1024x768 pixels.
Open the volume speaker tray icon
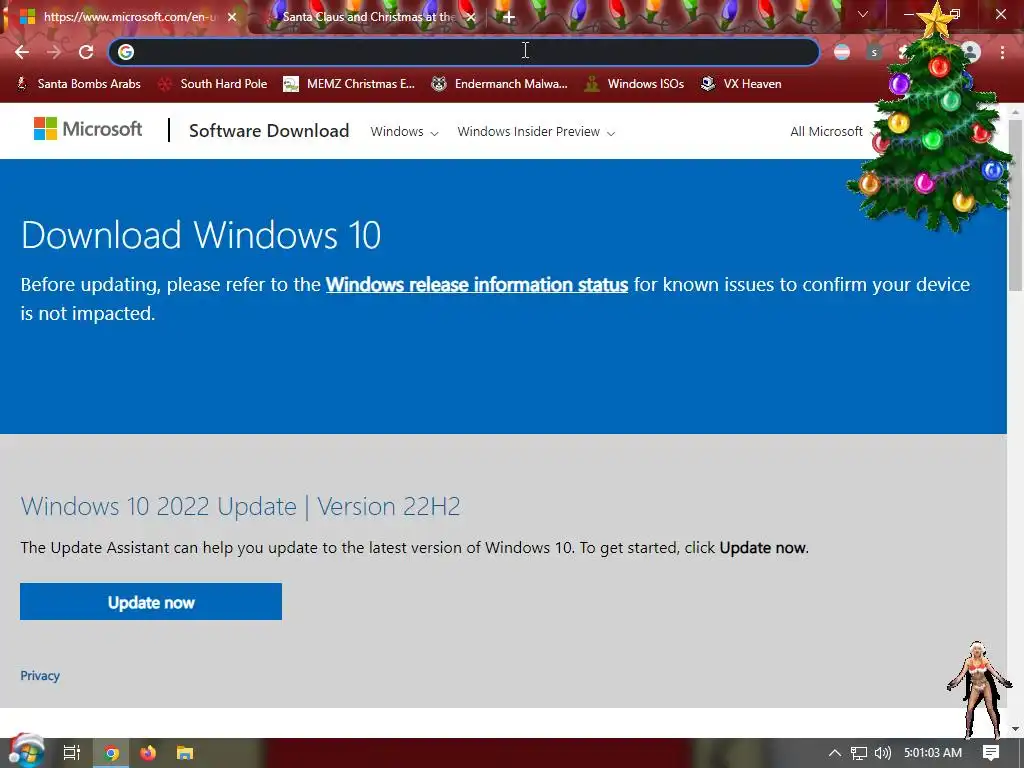point(882,753)
